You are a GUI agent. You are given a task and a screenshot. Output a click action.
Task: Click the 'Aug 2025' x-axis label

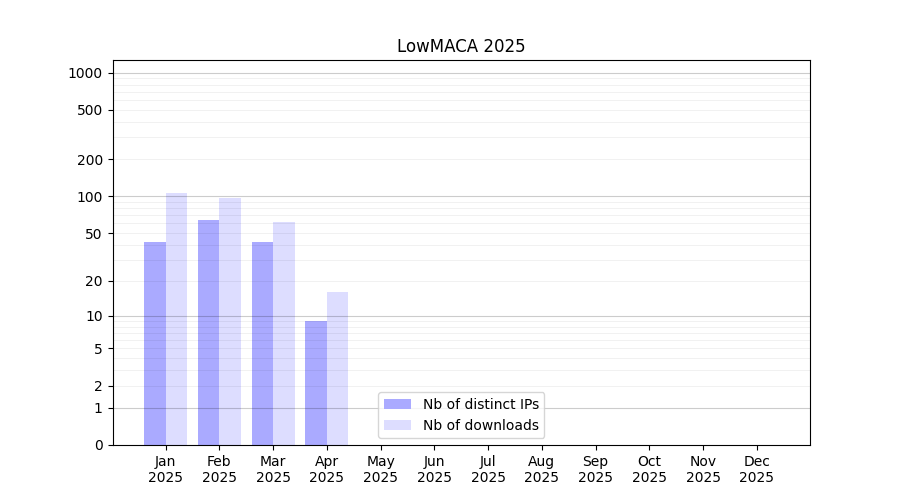pos(542,469)
